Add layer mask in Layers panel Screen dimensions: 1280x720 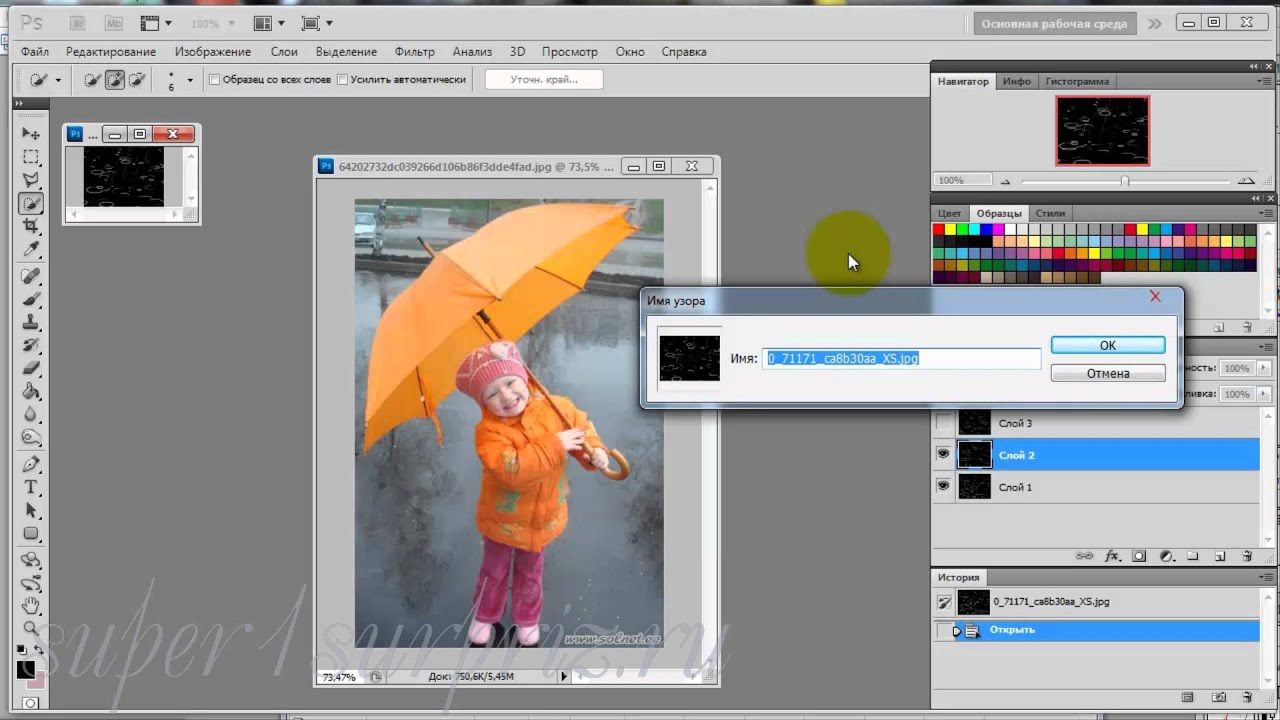pyautogui.click(x=1139, y=556)
